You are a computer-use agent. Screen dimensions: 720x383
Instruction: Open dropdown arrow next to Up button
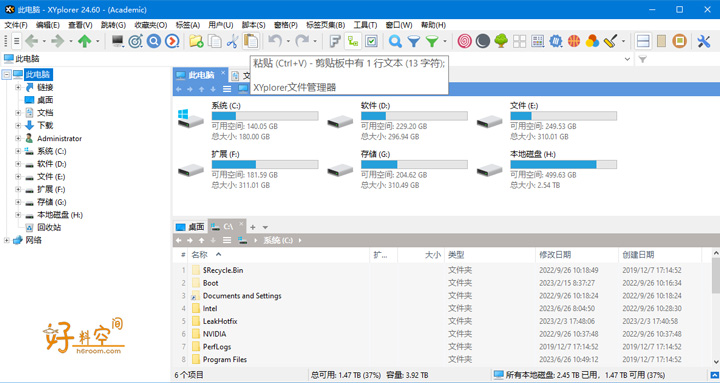click(x=97, y=41)
